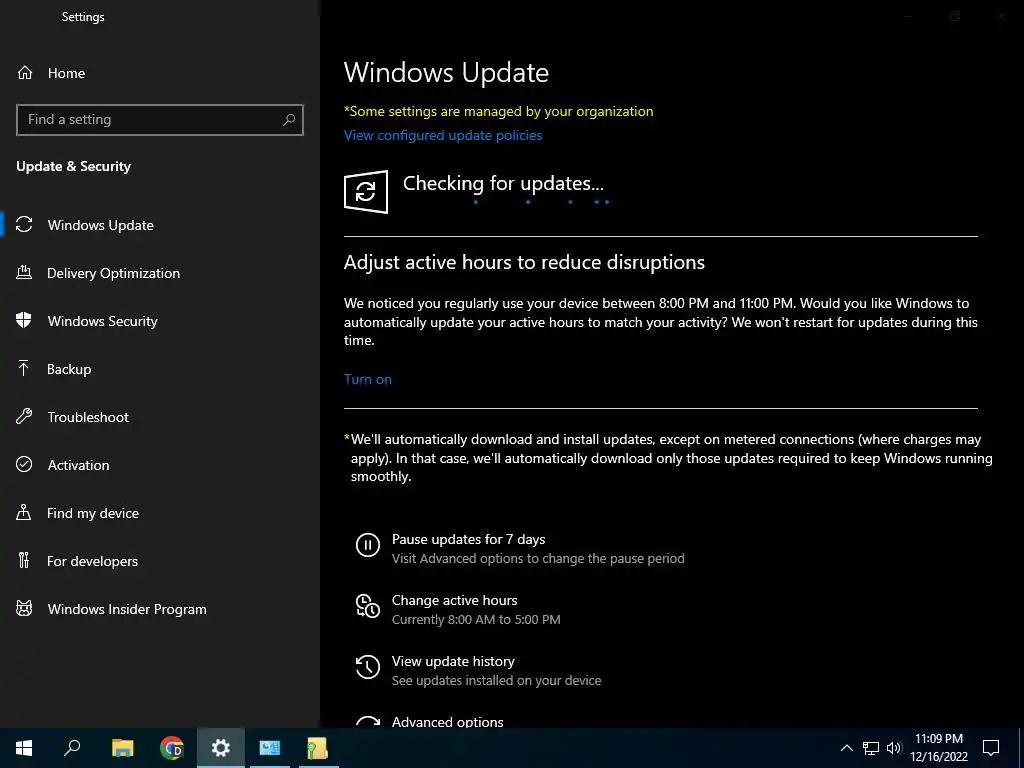Image resolution: width=1024 pixels, height=768 pixels.
Task: Open Advanced options
Action: [447, 722]
